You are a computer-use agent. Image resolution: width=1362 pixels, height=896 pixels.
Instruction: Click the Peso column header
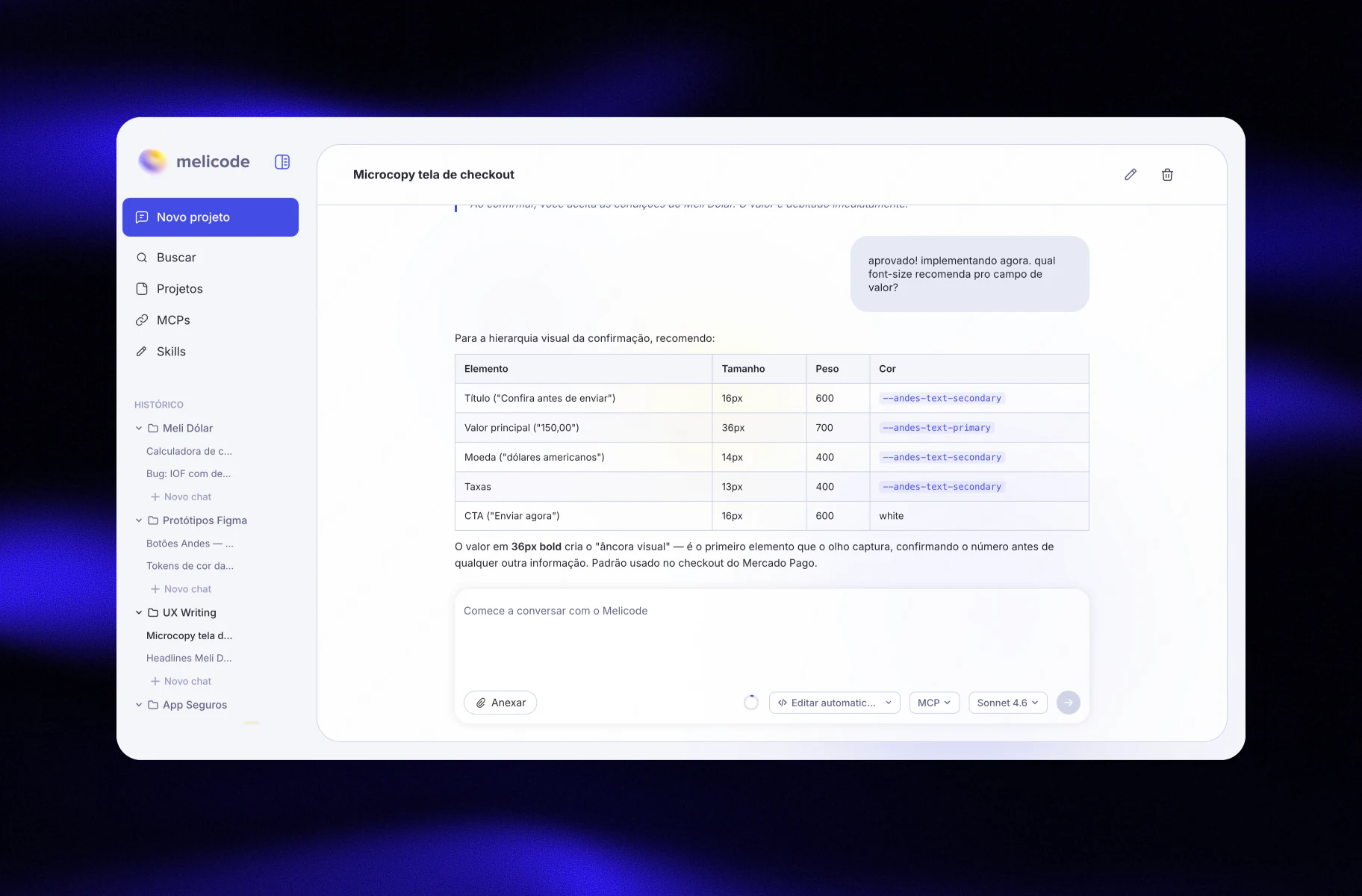click(x=838, y=369)
